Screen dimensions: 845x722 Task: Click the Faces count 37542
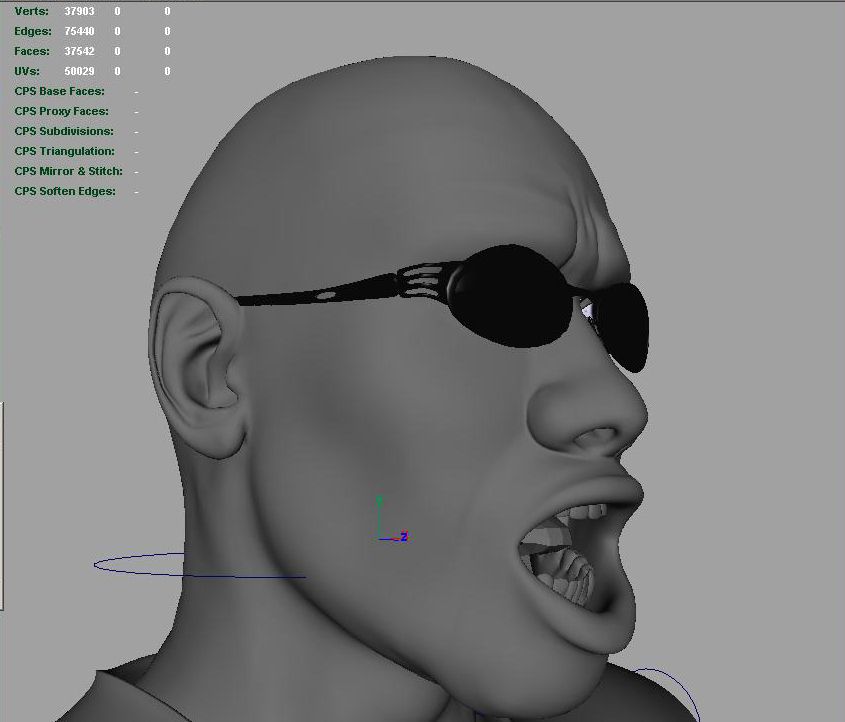tap(79, 51)
